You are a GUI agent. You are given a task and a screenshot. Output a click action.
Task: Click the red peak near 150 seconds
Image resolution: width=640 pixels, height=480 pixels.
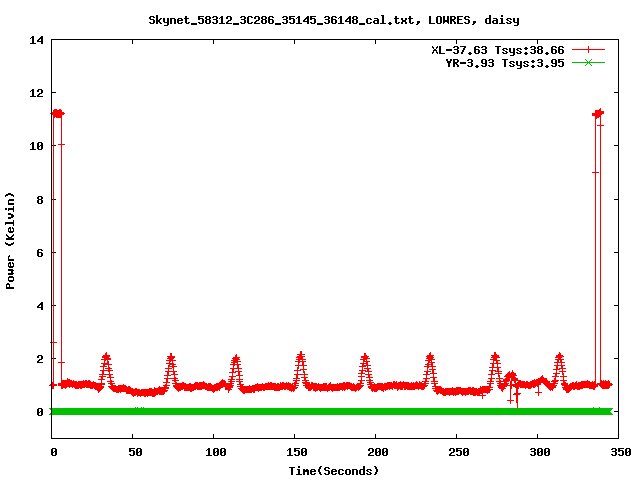click(x=301, y=369)
